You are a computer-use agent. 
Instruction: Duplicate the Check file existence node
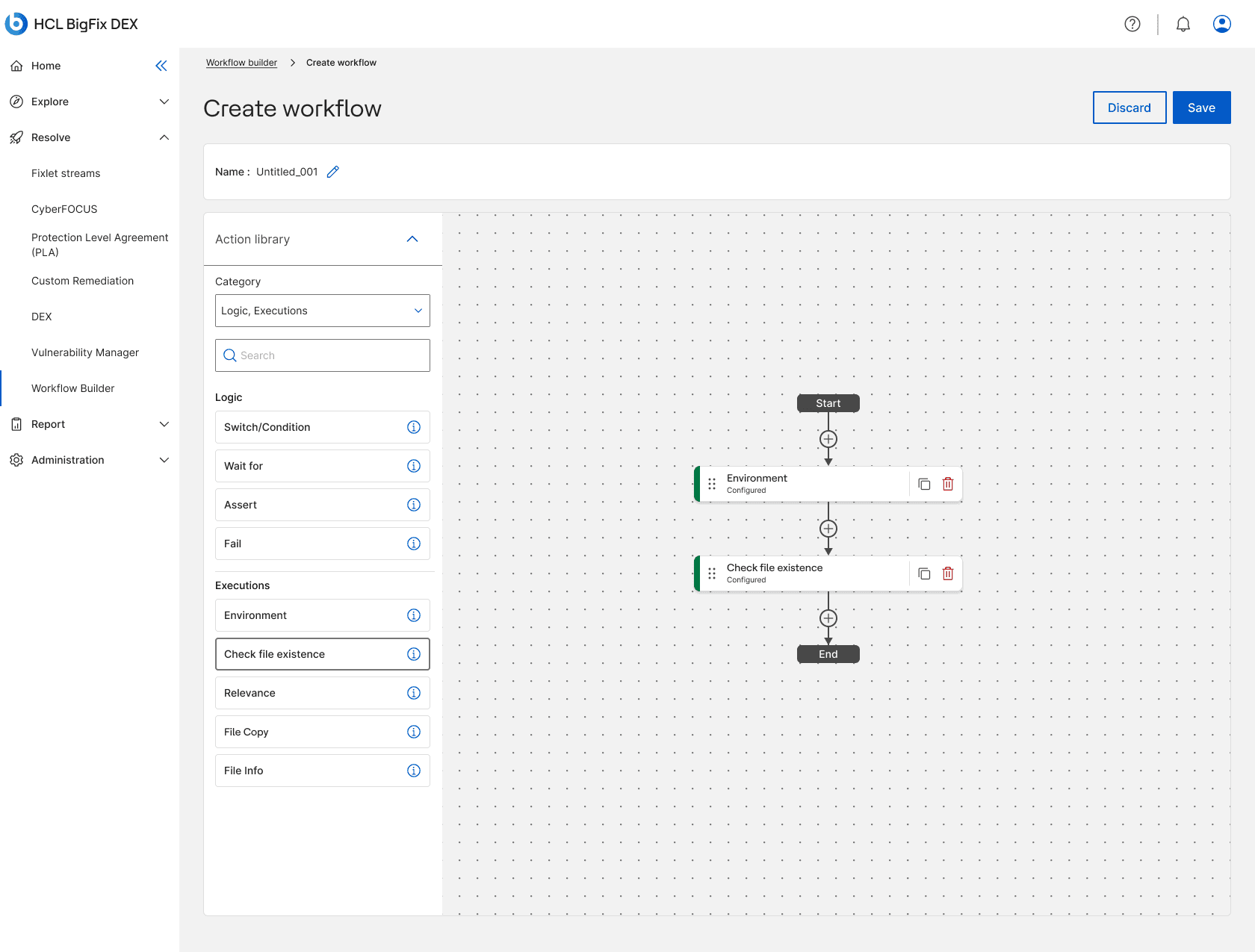point(924,573)
